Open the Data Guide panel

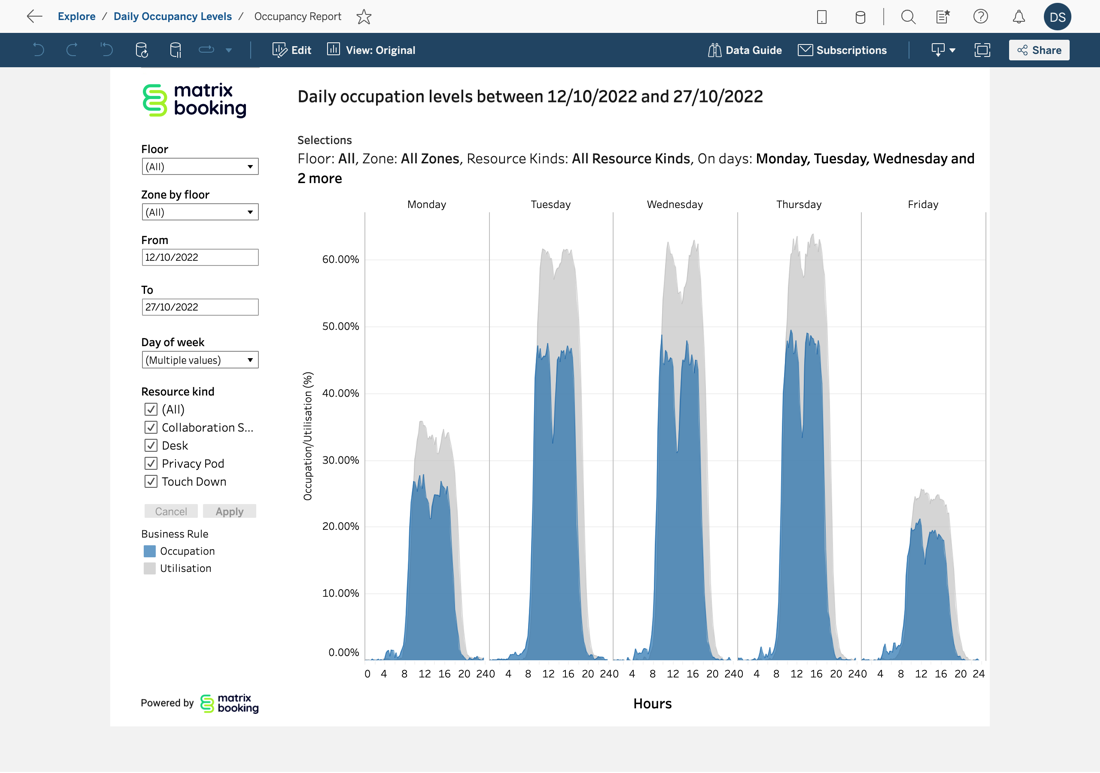coord(745,50)
